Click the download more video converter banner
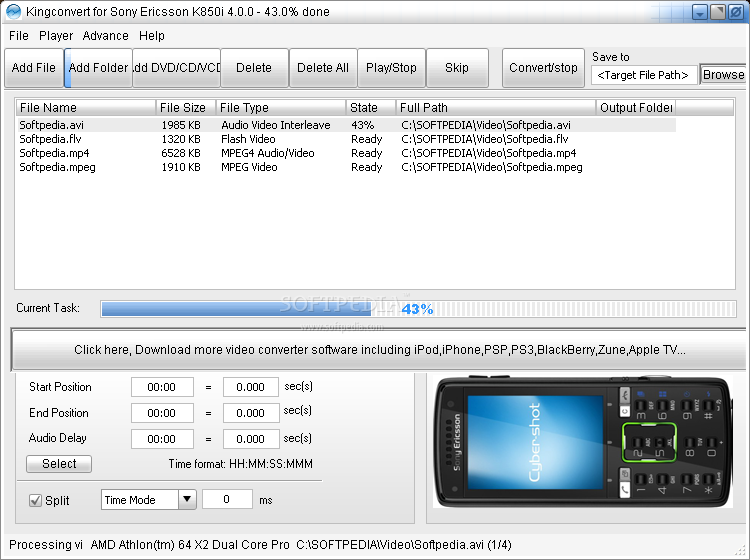 click(x=379, y=350)
